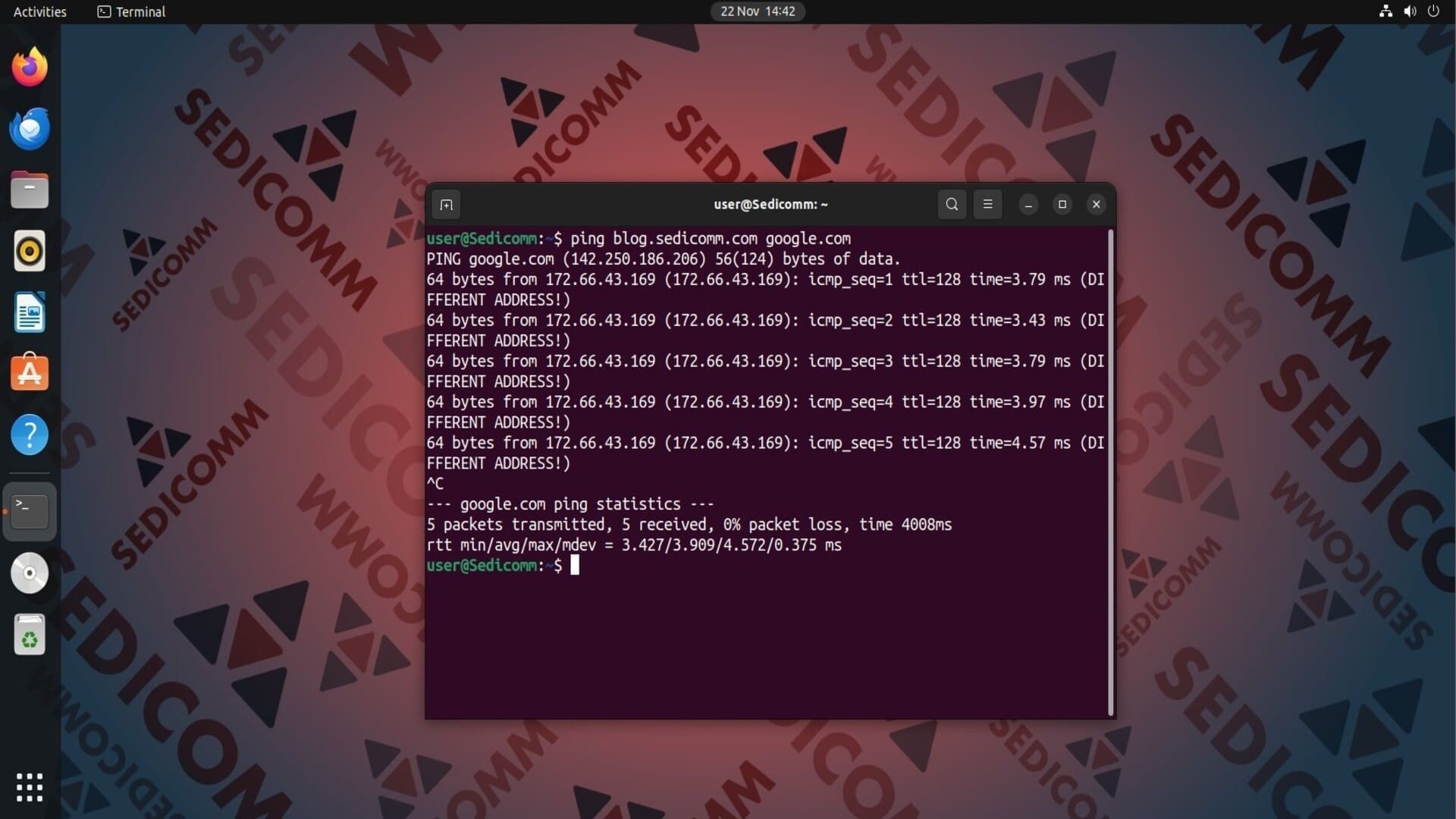
Task: Maximize the terminal window
Action: (1062, 205)
